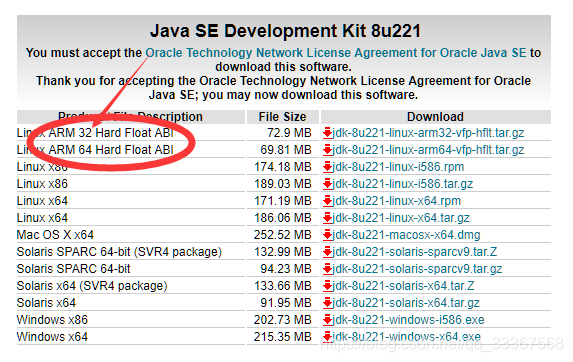The width and height of the screenshot is (573, 362).
Task: Download jdk-8u221-linux-arm32-vfp-hflt.tar.gz via its link
Action: pos(428,133)
